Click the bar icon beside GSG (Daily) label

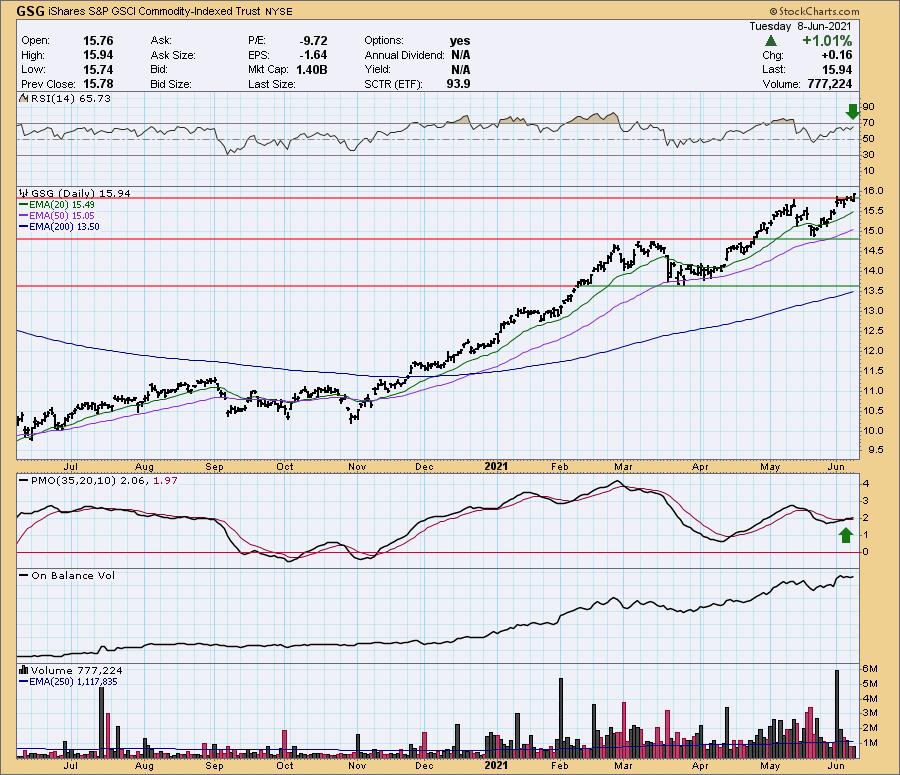[24, 193]
